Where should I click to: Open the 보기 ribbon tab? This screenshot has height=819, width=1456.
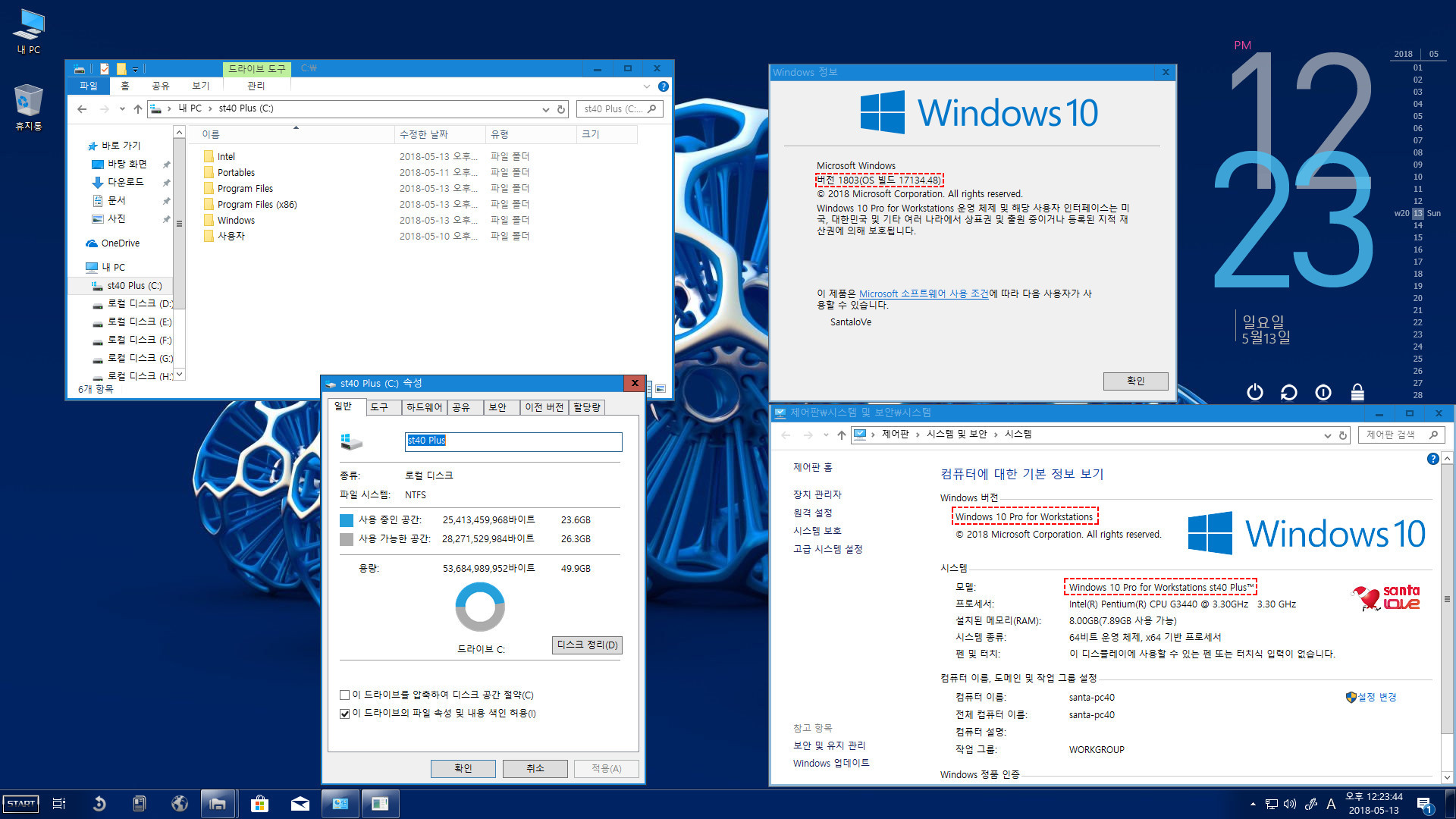[x=201, y=86]
